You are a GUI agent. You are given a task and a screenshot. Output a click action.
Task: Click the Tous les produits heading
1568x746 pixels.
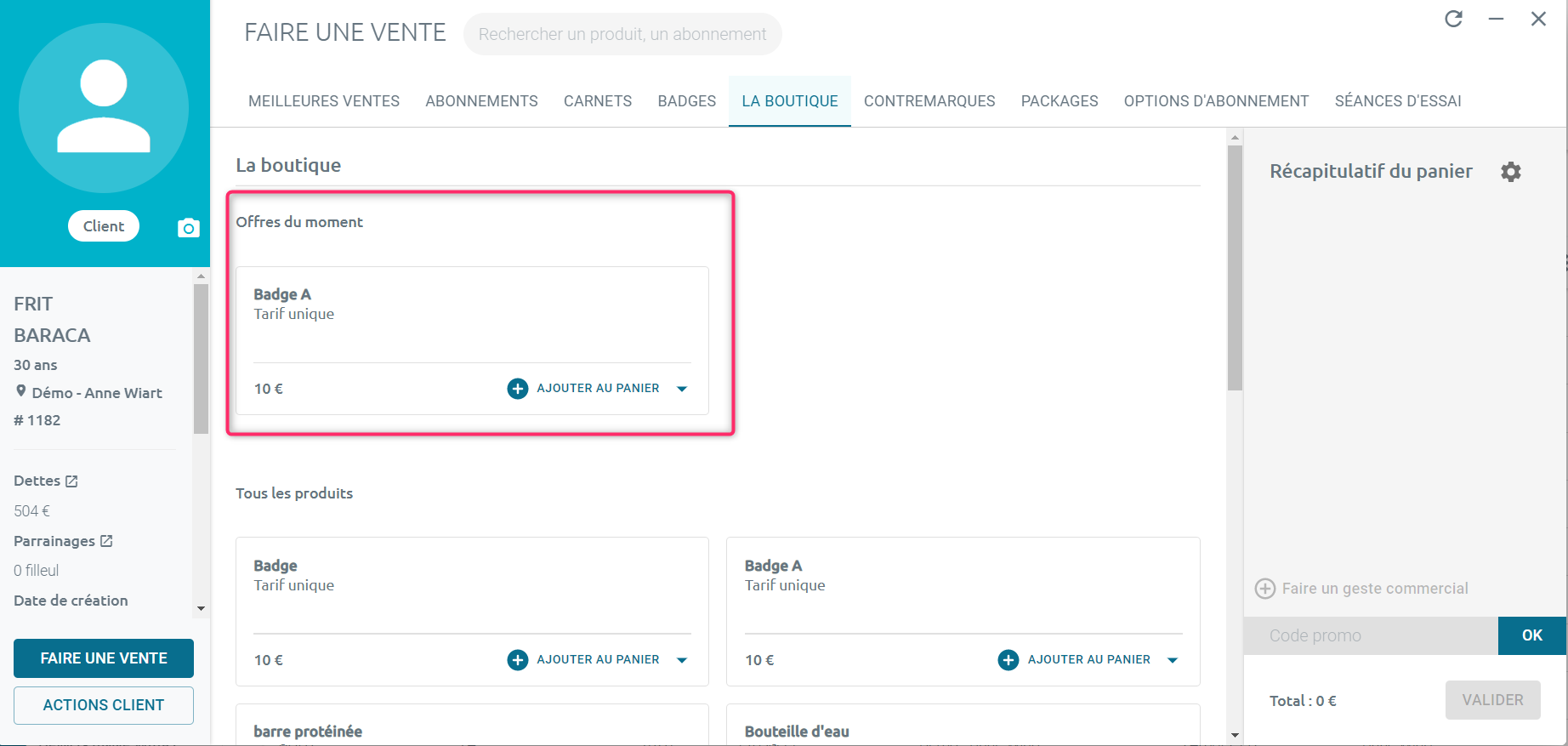[294, 493]
